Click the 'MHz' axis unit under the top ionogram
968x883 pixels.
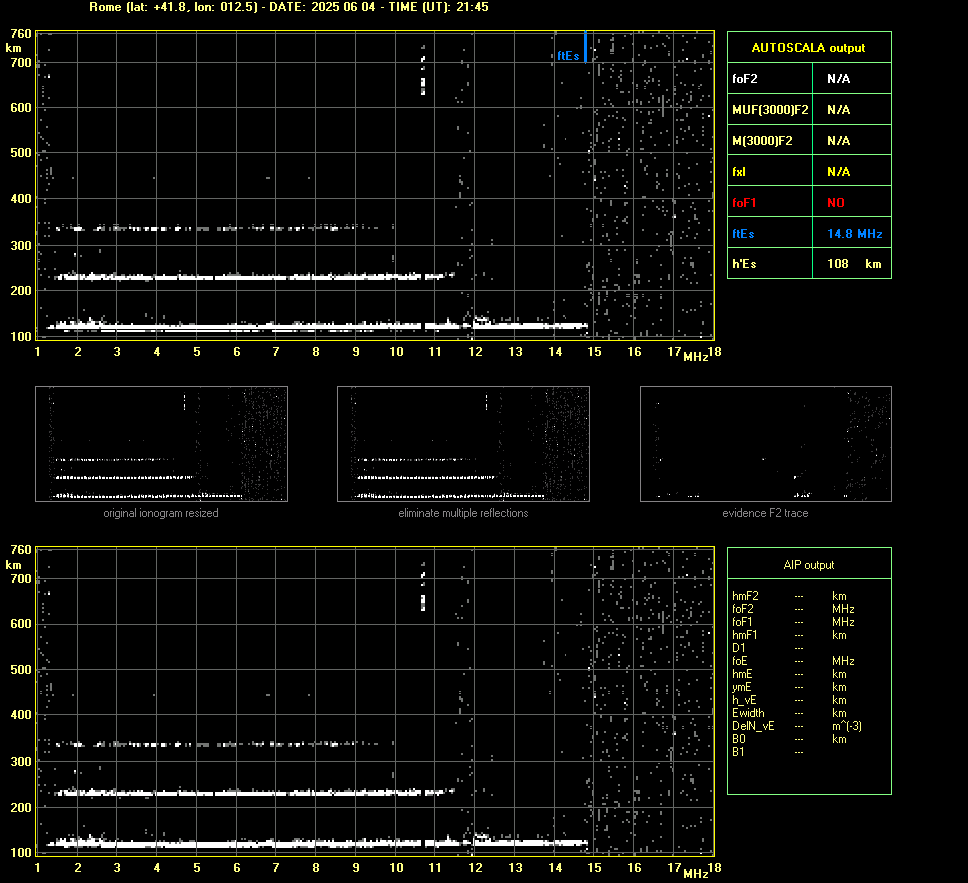point(695,357)
